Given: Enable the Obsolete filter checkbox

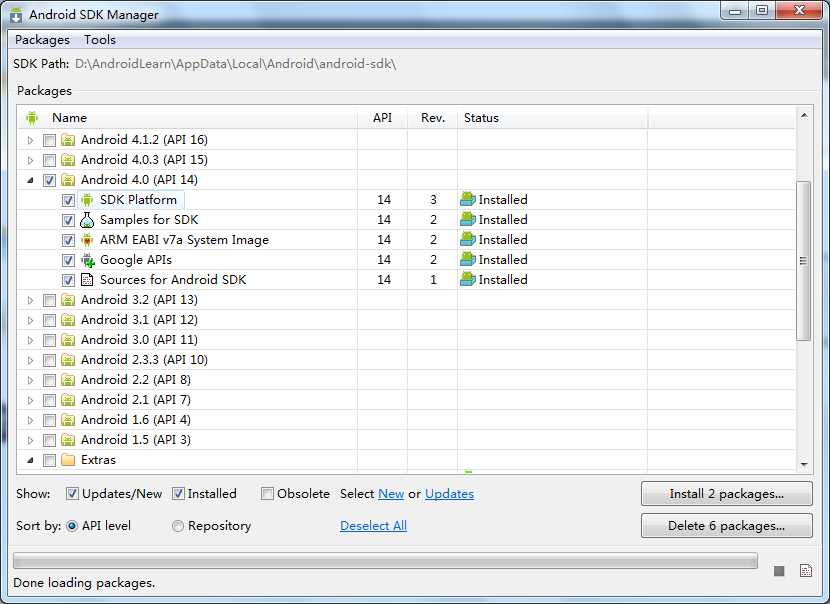Looking at the screenshot, I should click(267, 494).
